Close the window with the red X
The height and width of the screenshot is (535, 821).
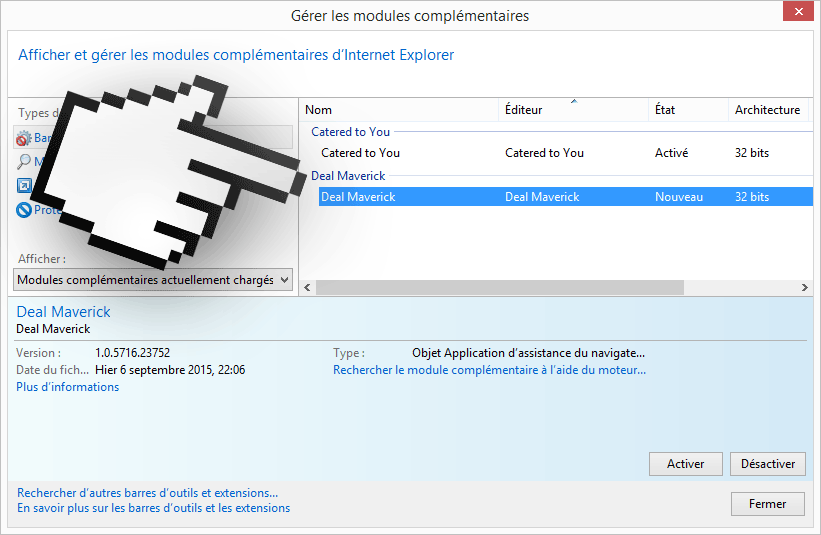click(798, 12)
